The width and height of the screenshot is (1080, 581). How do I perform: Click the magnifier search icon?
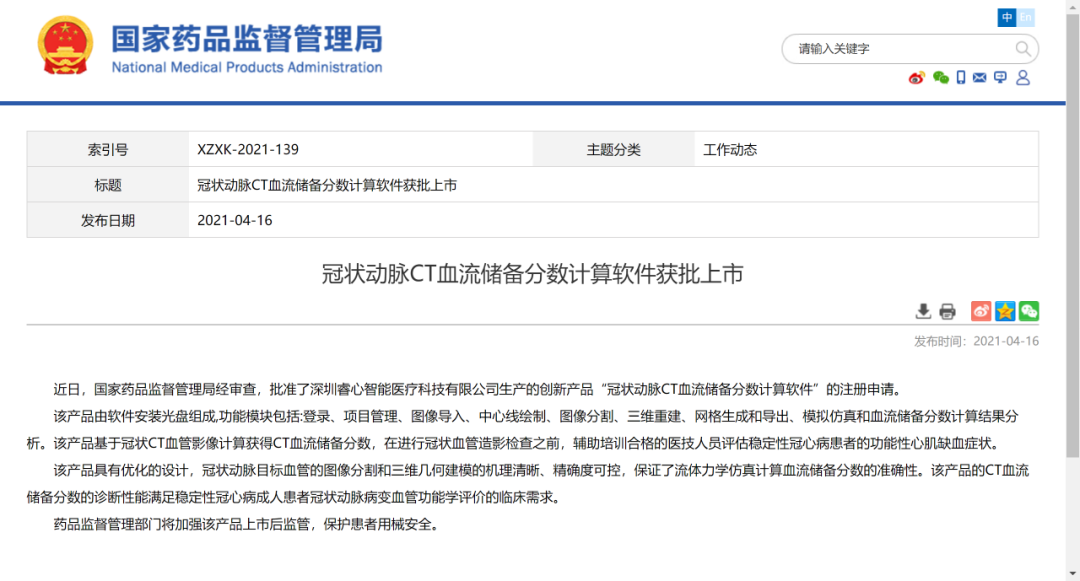[x=1023, y=49]
